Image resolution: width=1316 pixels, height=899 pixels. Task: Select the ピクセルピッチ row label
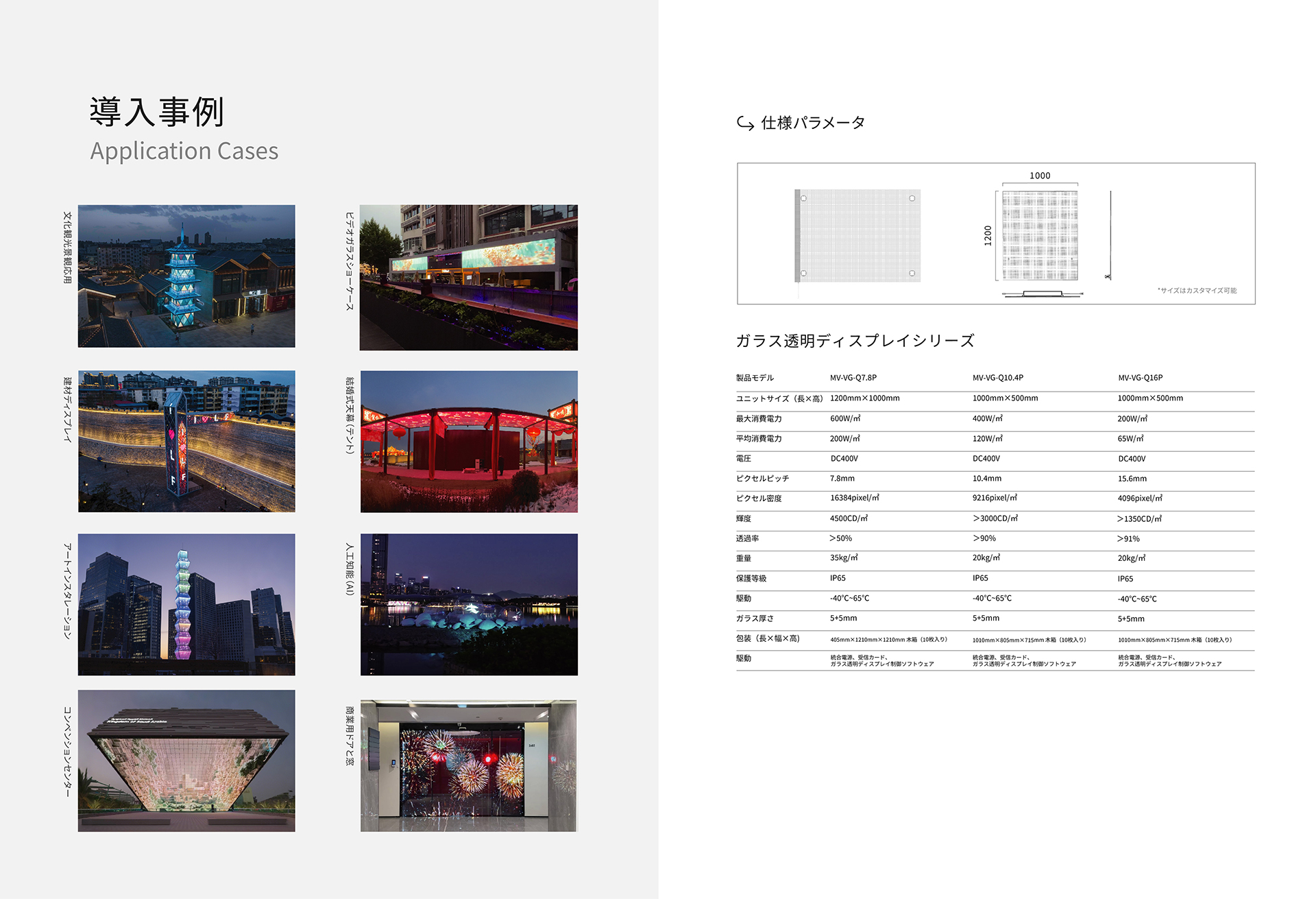click(762, 479)
